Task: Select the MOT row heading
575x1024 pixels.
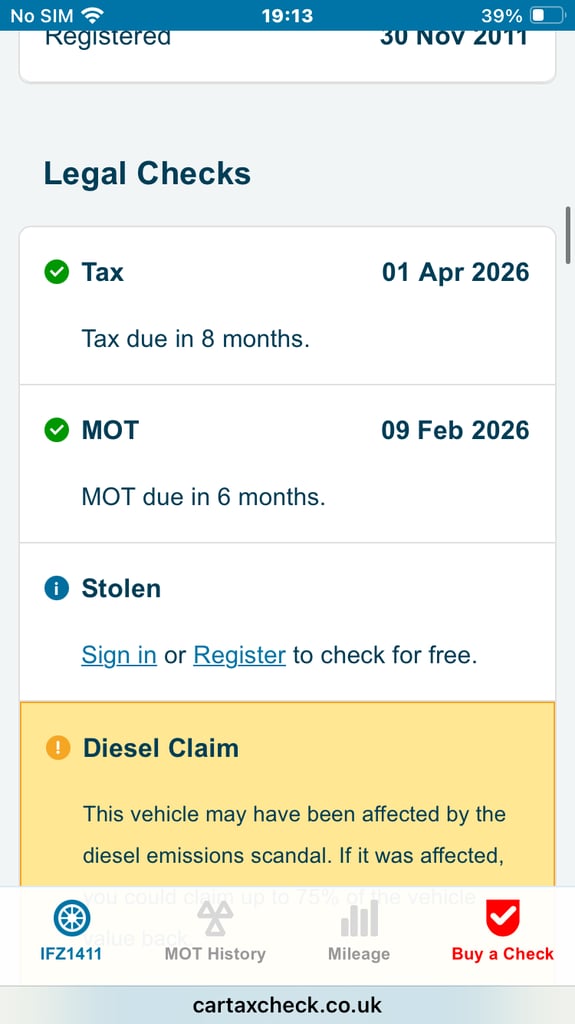Action: tap(110, 430)
